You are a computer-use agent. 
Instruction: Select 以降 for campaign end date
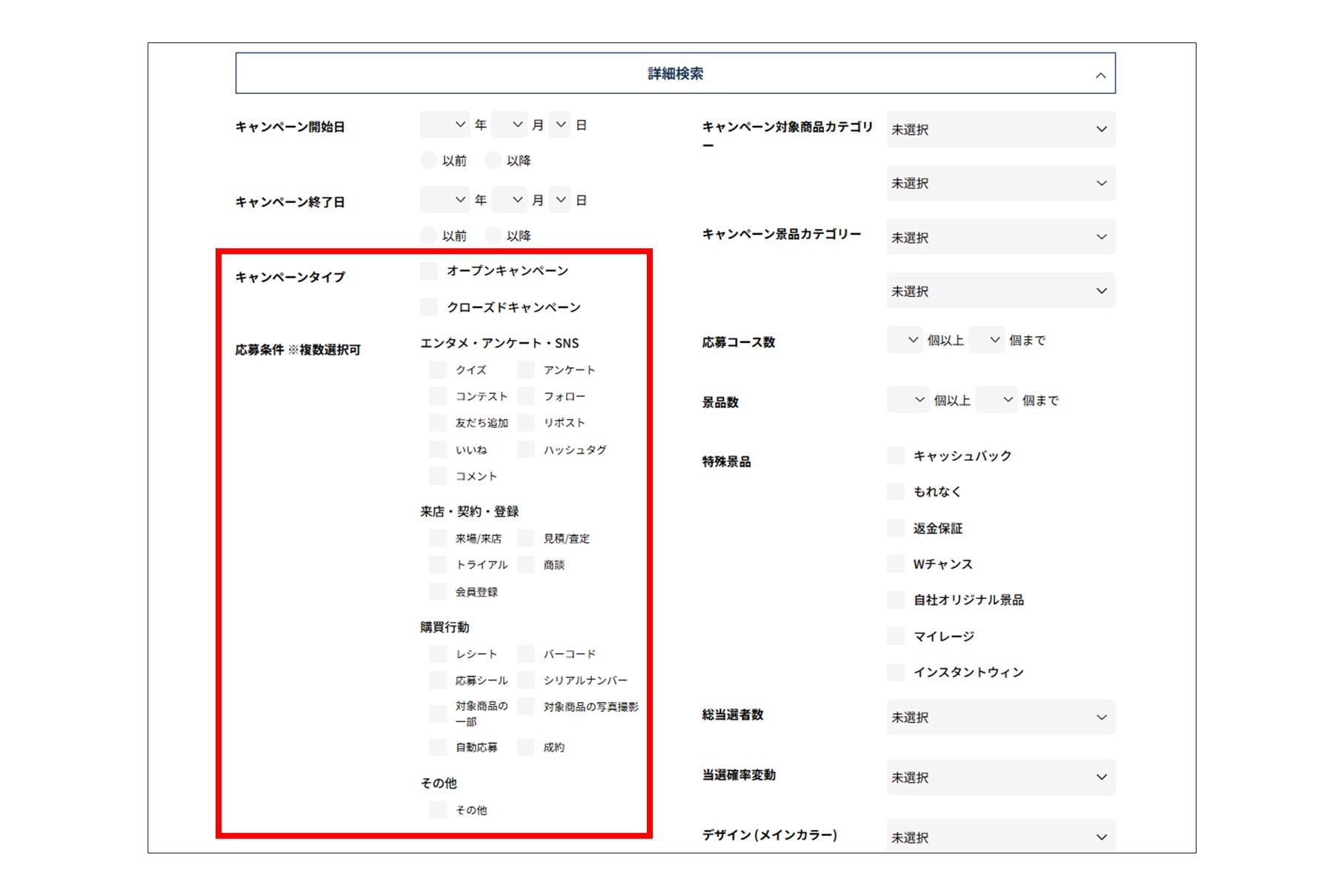[493, 235]
